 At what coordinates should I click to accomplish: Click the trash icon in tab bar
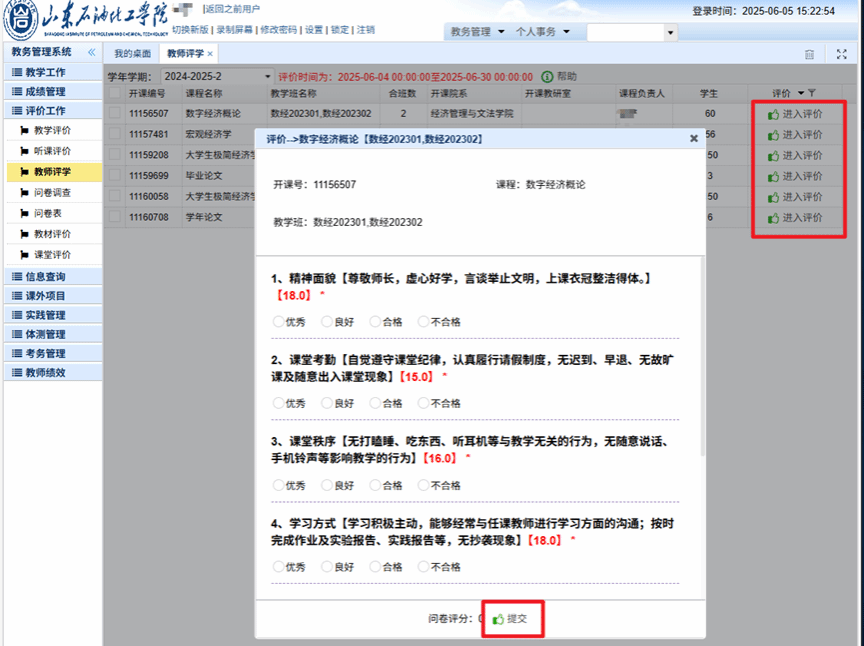click(809, 54)
